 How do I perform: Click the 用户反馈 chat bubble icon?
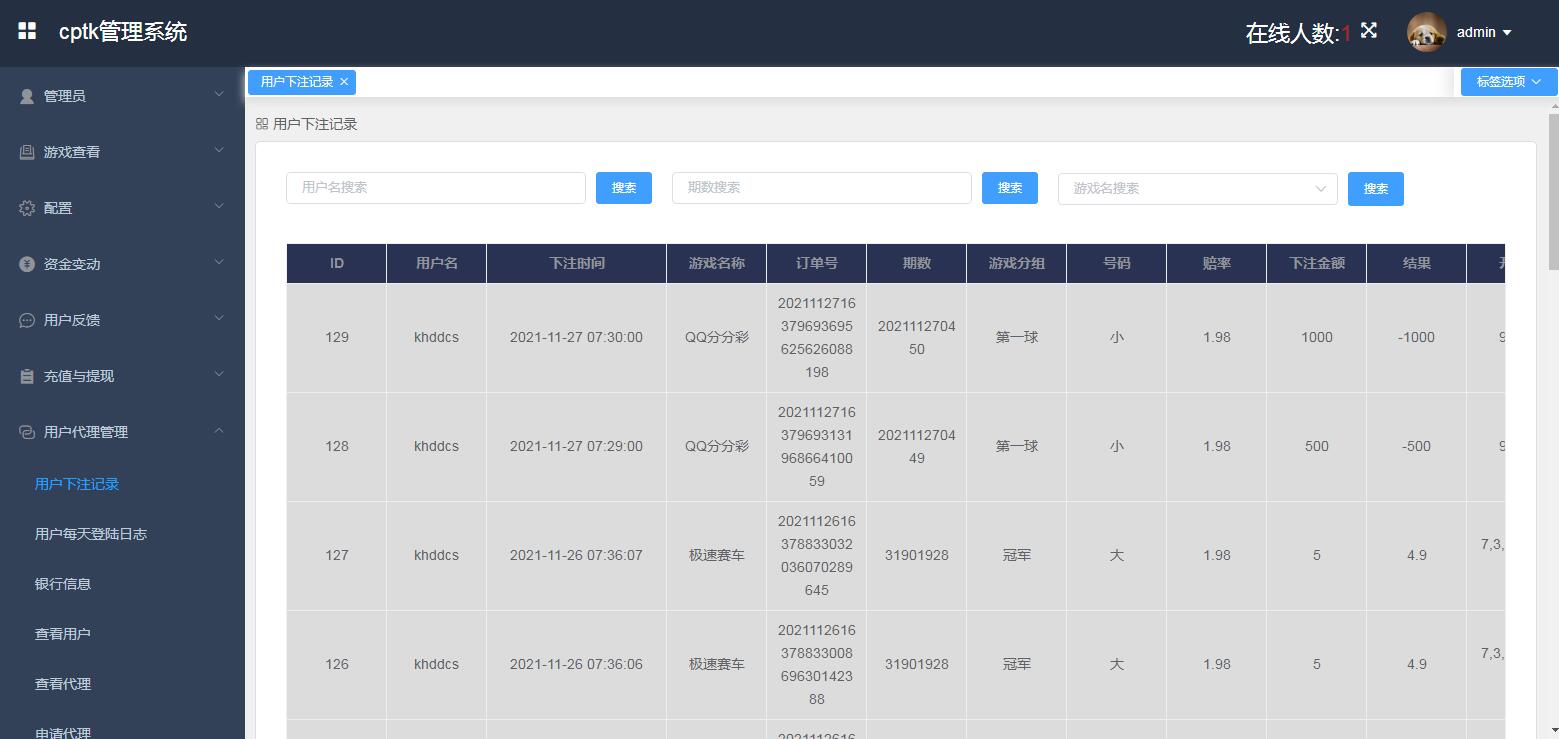(x=27, y=320)
